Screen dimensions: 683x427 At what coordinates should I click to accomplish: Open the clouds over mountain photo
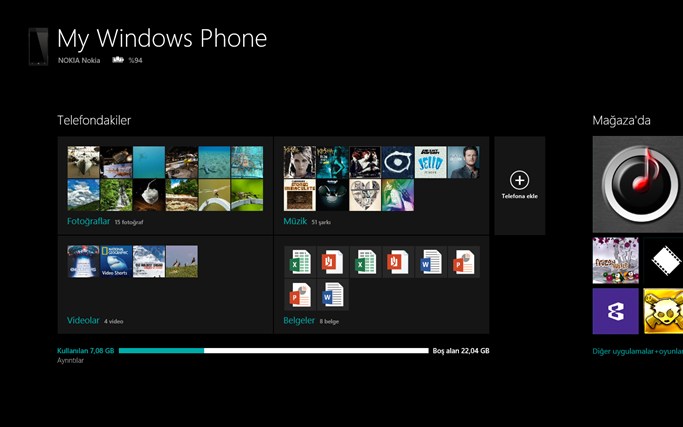(83, 195)
